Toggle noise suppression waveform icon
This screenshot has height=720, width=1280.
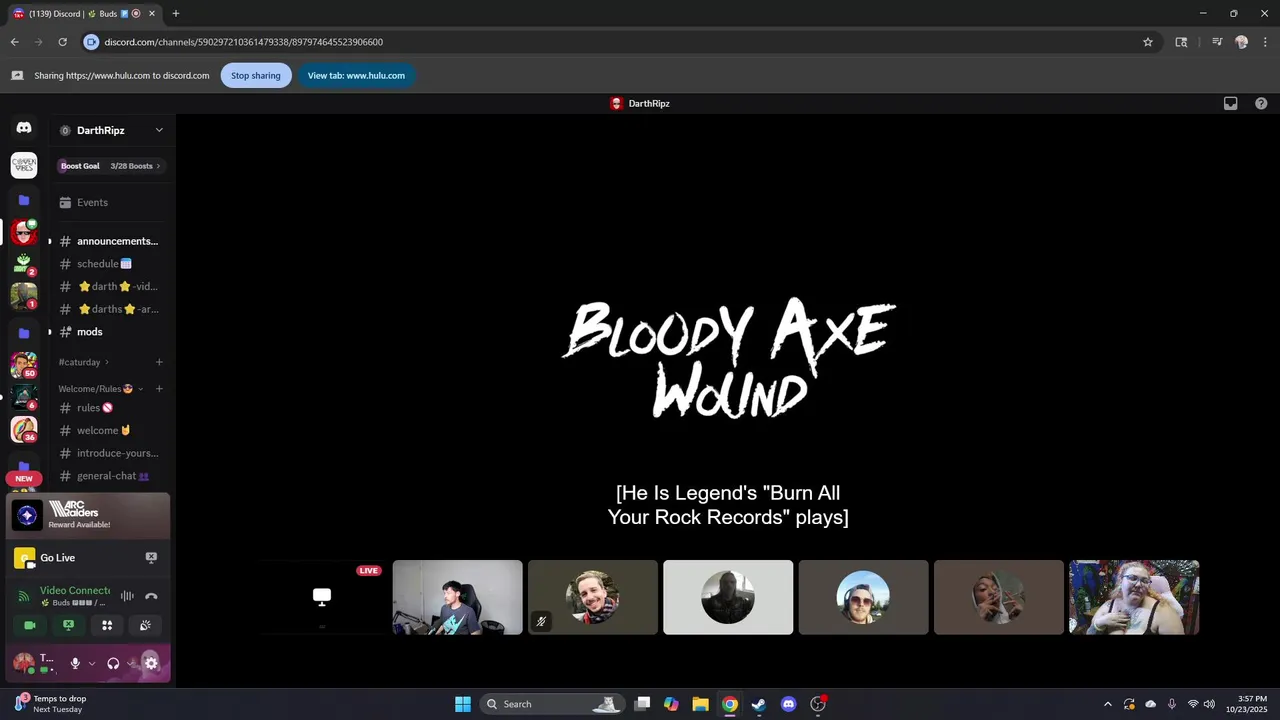click(x=127, y=596)
